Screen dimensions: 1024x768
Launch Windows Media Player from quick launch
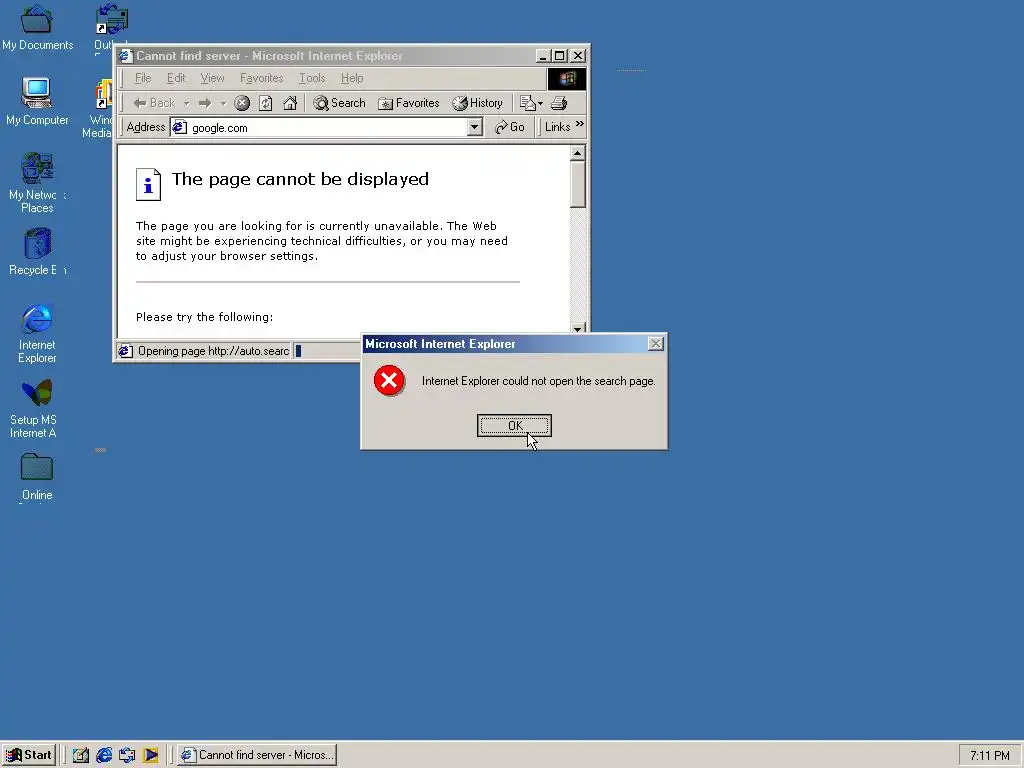pos(150,755)
